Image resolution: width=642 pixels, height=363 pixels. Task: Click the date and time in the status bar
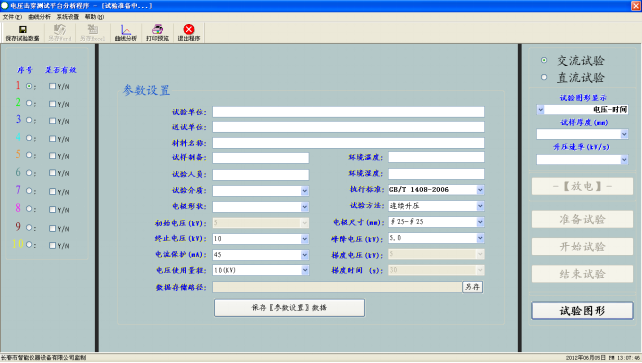(x=603, y=358)
